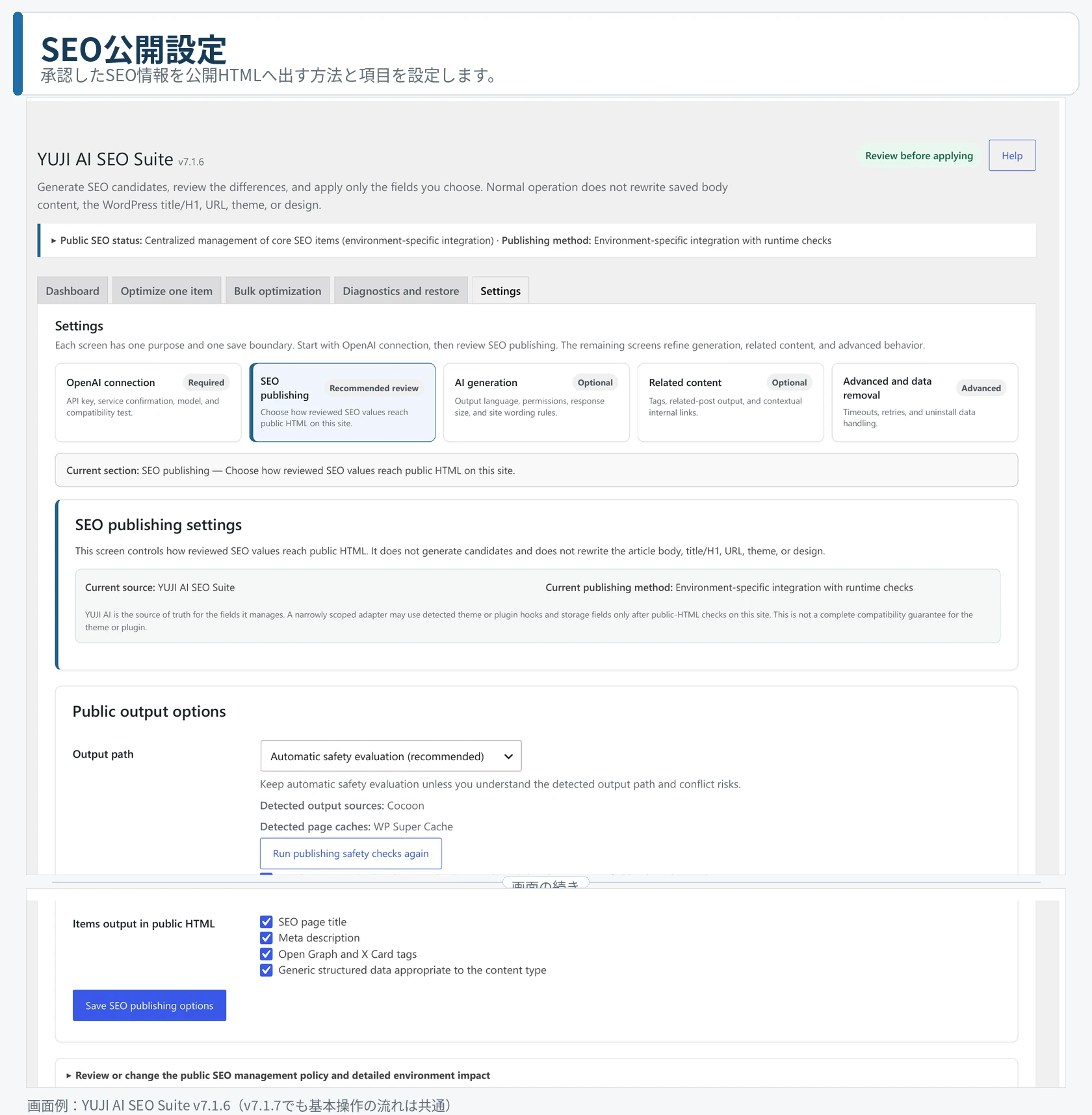Viewport: 1092px width, 1115px height.
Task: Click the YUJI AI SEO Suite title
Action: pyautogui.click(x=105, y=159)
